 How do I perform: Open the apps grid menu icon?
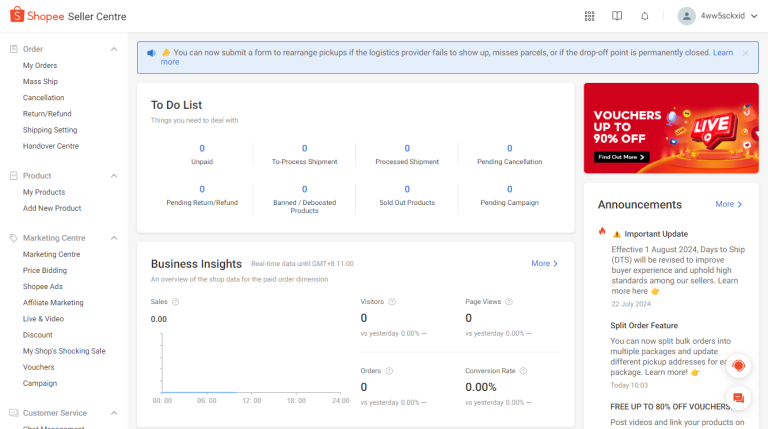(x=589, y=16)
